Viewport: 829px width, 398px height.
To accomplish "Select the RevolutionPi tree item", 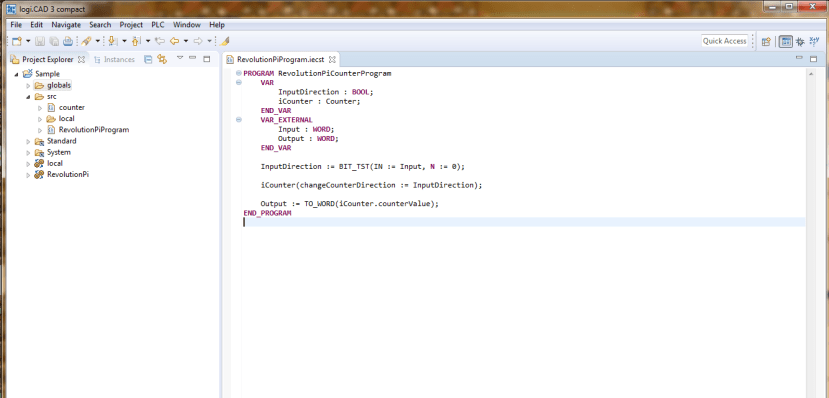I will coord(68,174).
